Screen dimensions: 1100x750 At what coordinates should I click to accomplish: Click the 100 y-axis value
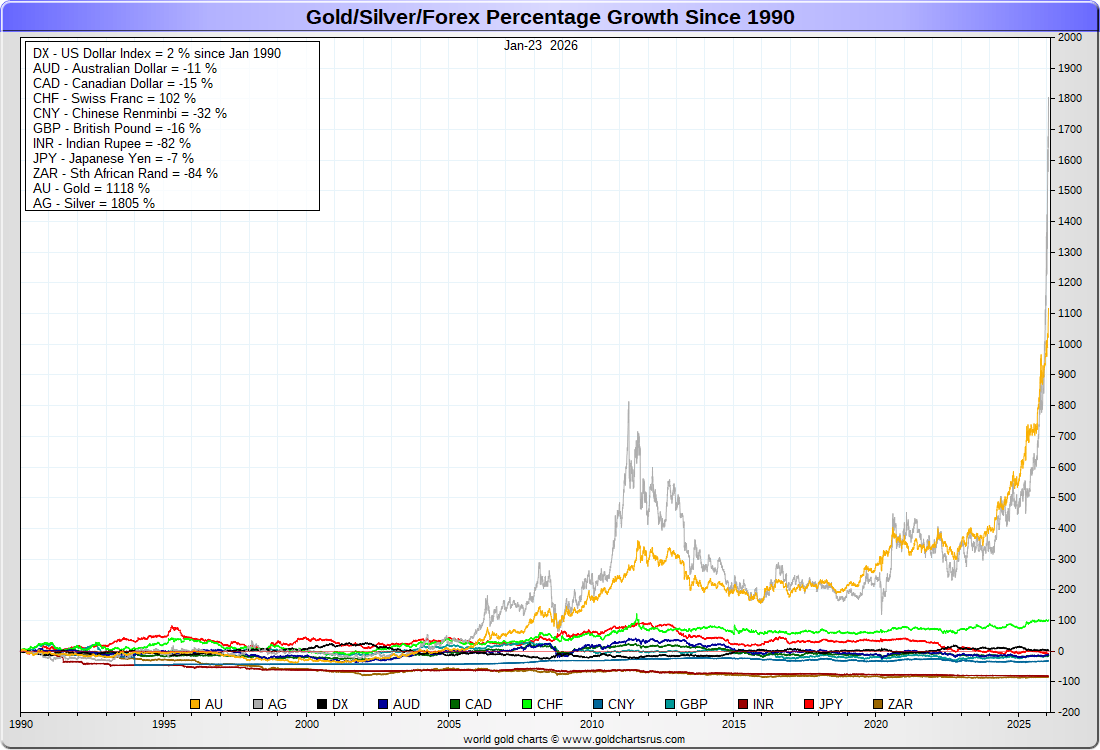tap(1067, 620)
